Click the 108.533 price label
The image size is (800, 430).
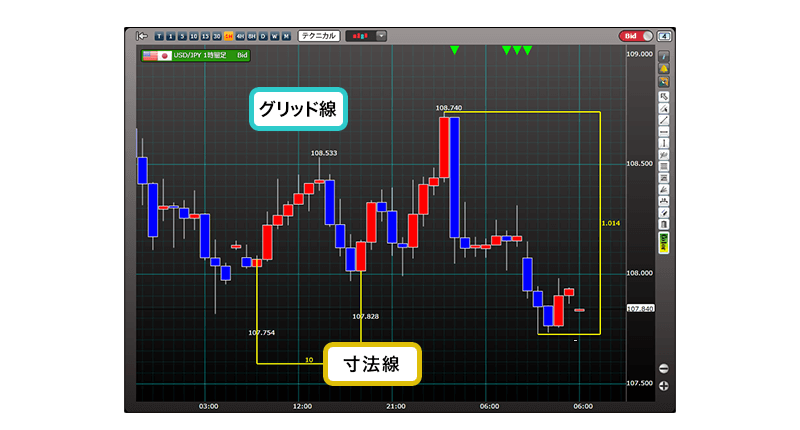click(324, 153)
